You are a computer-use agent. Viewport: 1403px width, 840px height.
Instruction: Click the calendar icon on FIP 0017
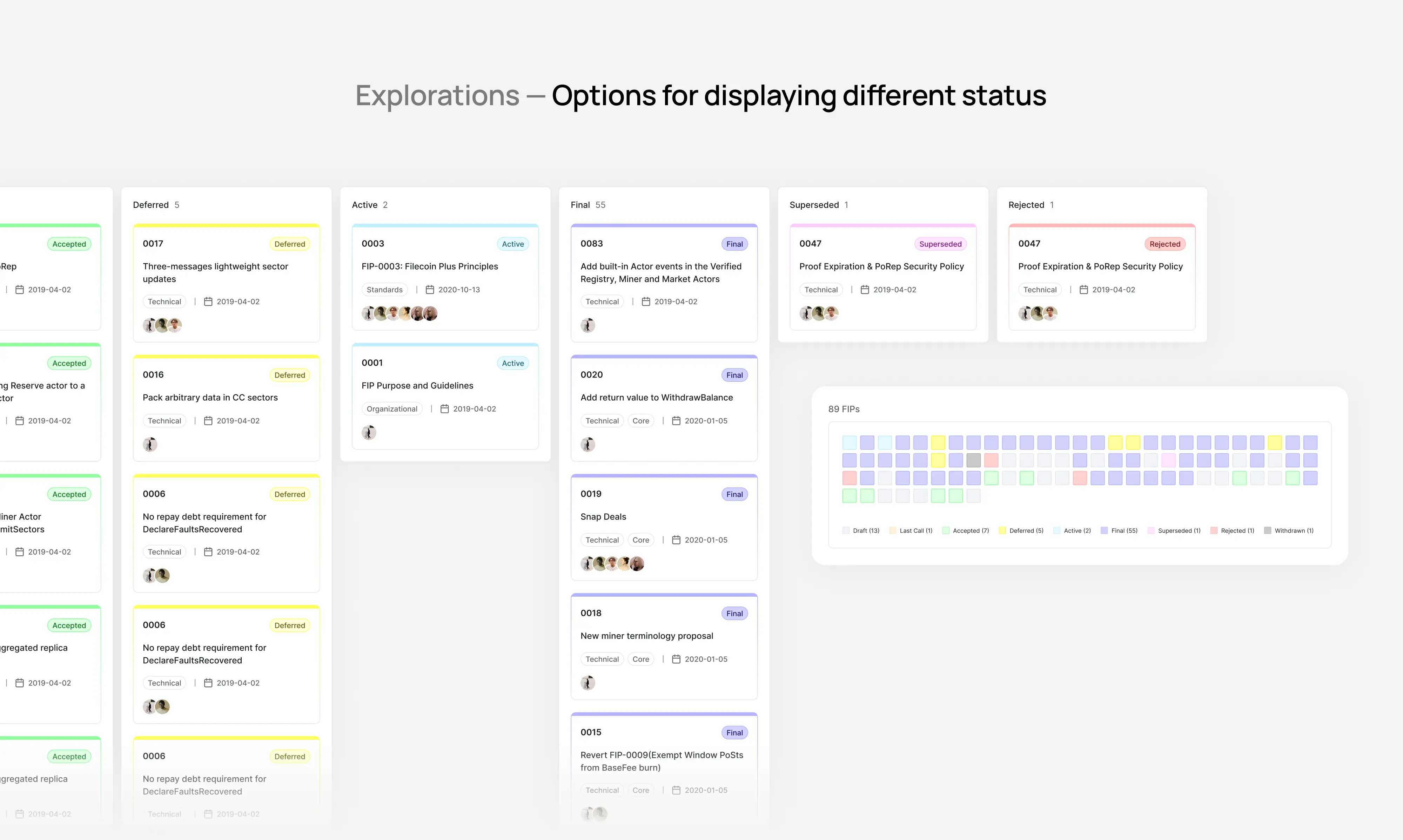point(207,302)
